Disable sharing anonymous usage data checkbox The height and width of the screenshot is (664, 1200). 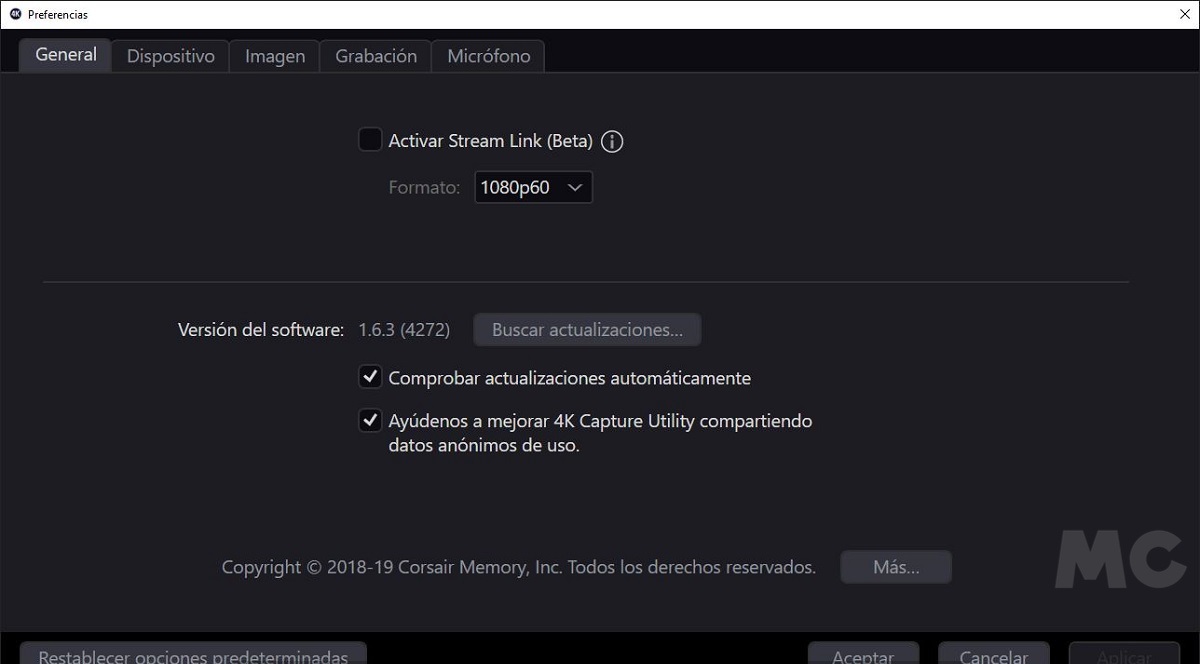[x=370, y=420]
